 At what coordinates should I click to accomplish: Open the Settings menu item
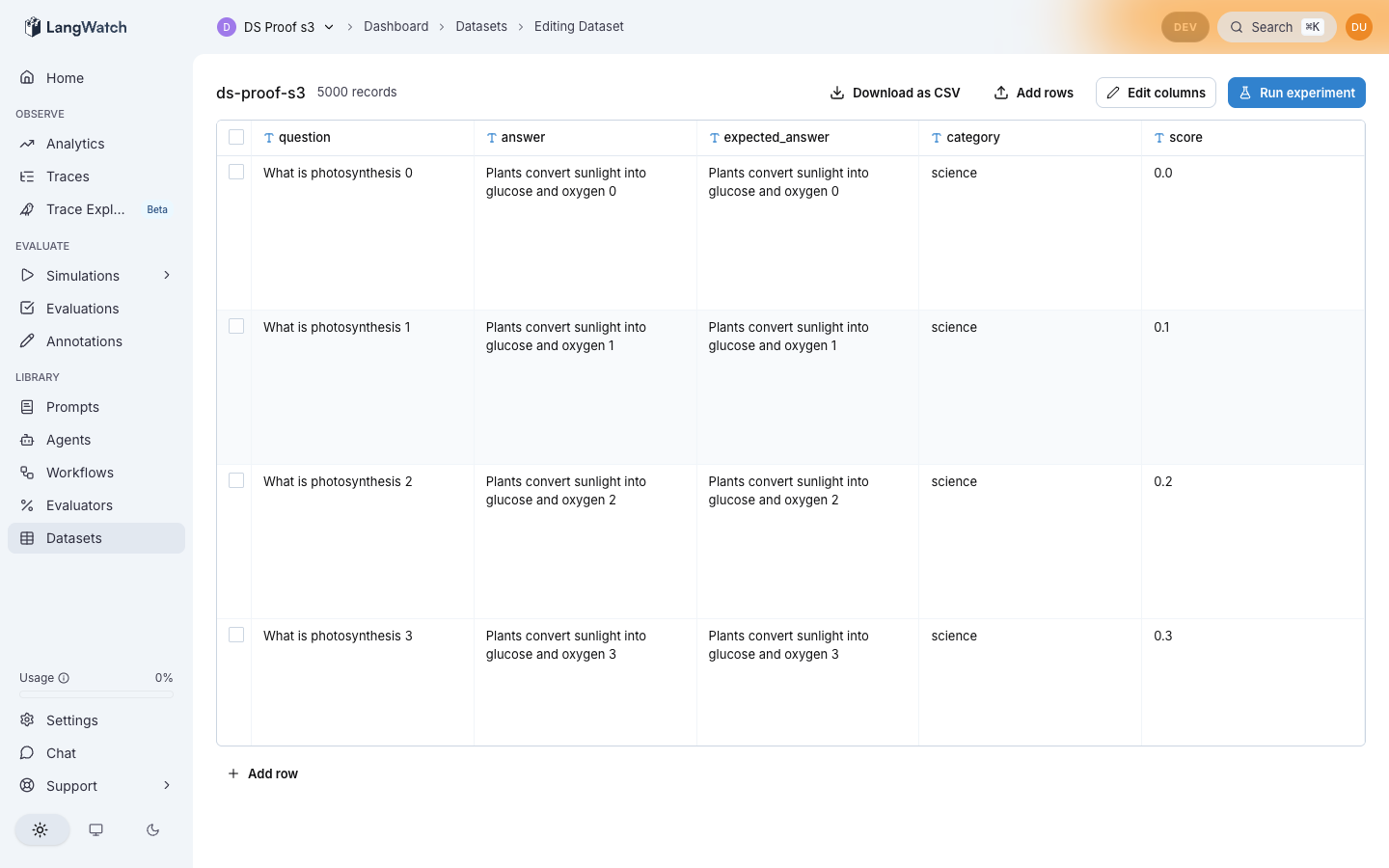pyautogui.click(x=96, y=720)
